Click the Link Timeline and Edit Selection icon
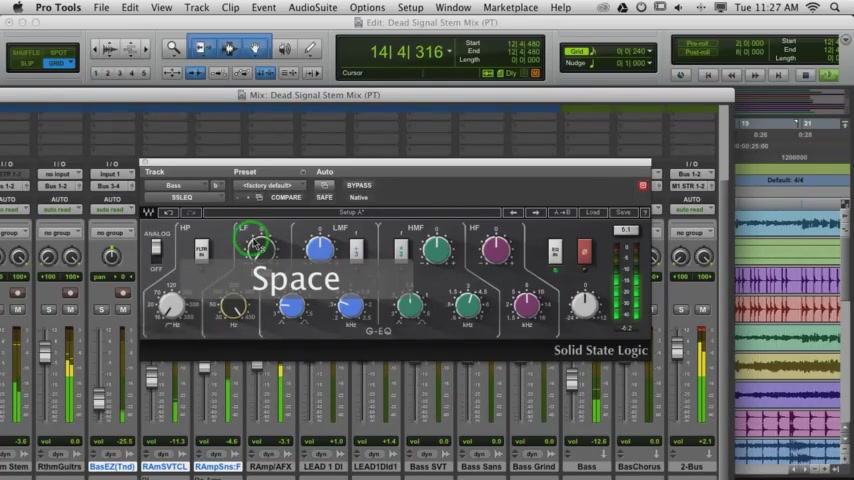 (265, 73)
